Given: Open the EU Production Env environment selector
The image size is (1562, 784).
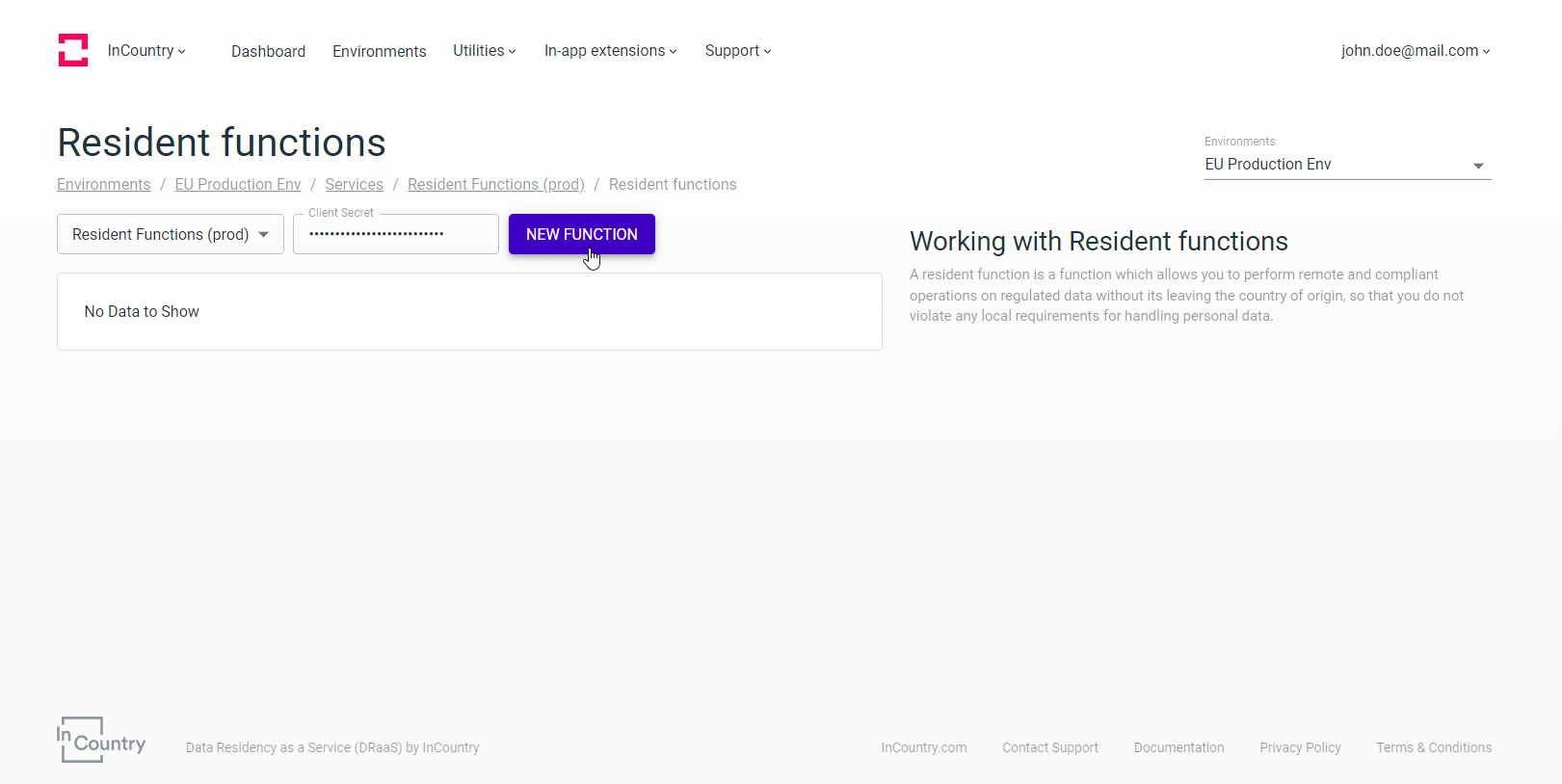Looking at the screenshot, I should tap(1347, 164).
